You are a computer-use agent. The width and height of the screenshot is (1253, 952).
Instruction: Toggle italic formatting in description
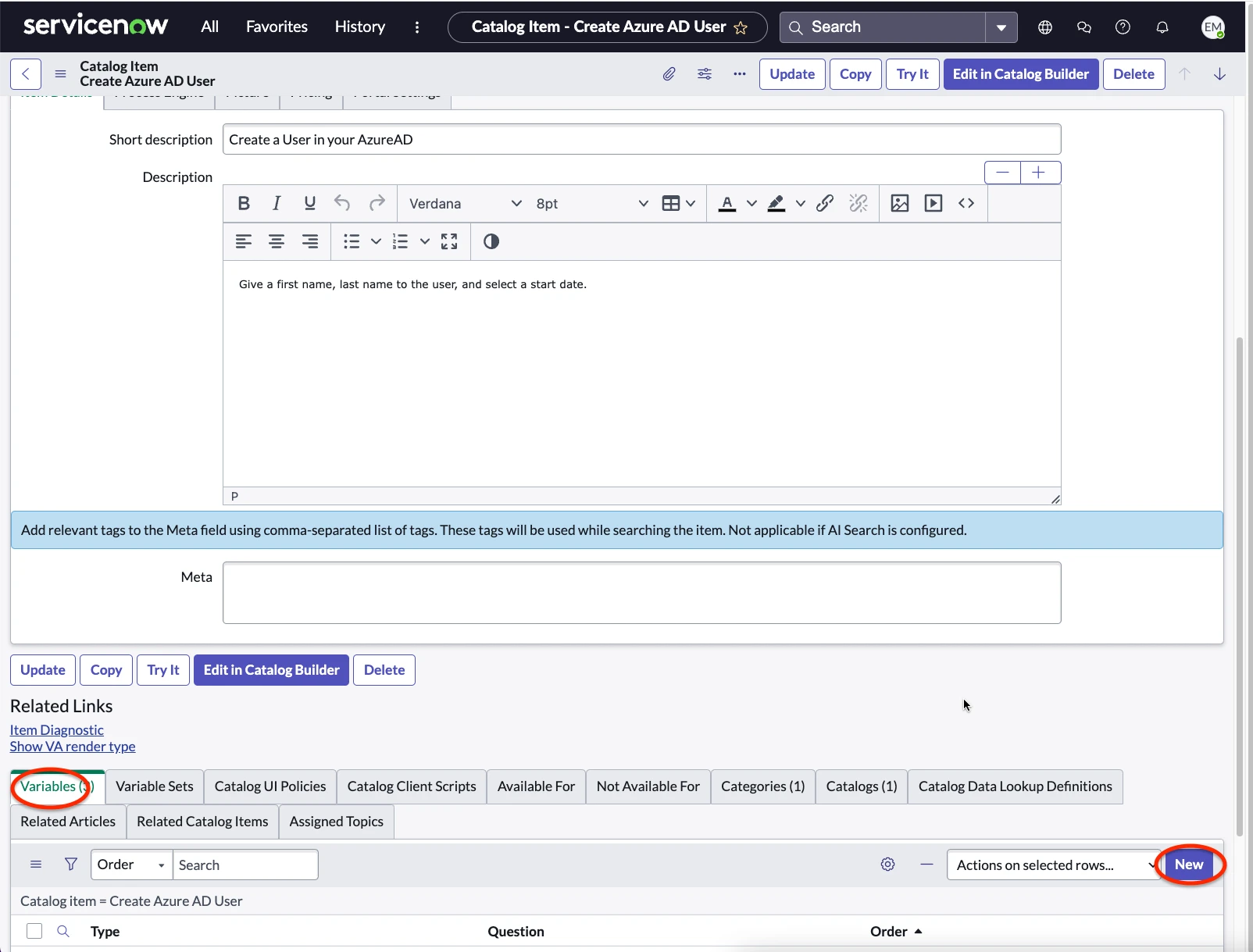pos(277,204)
